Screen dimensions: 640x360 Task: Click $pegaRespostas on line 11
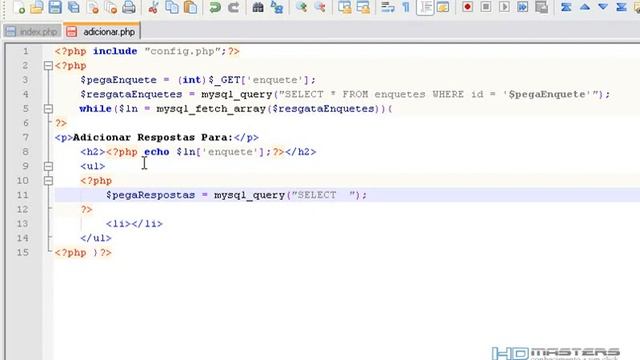coord(151,195)
